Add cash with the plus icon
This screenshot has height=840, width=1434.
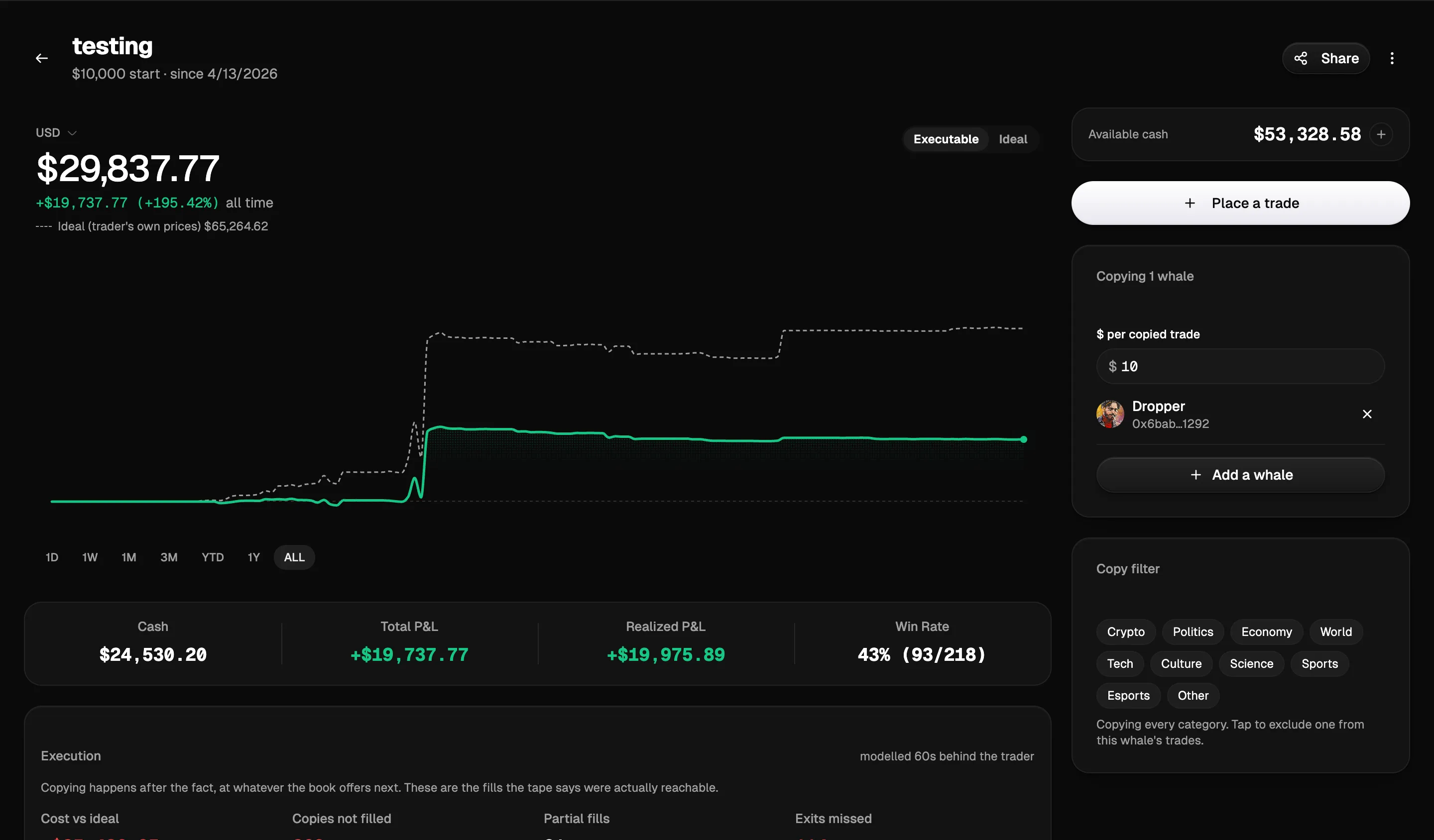(x=1381, y=134)
